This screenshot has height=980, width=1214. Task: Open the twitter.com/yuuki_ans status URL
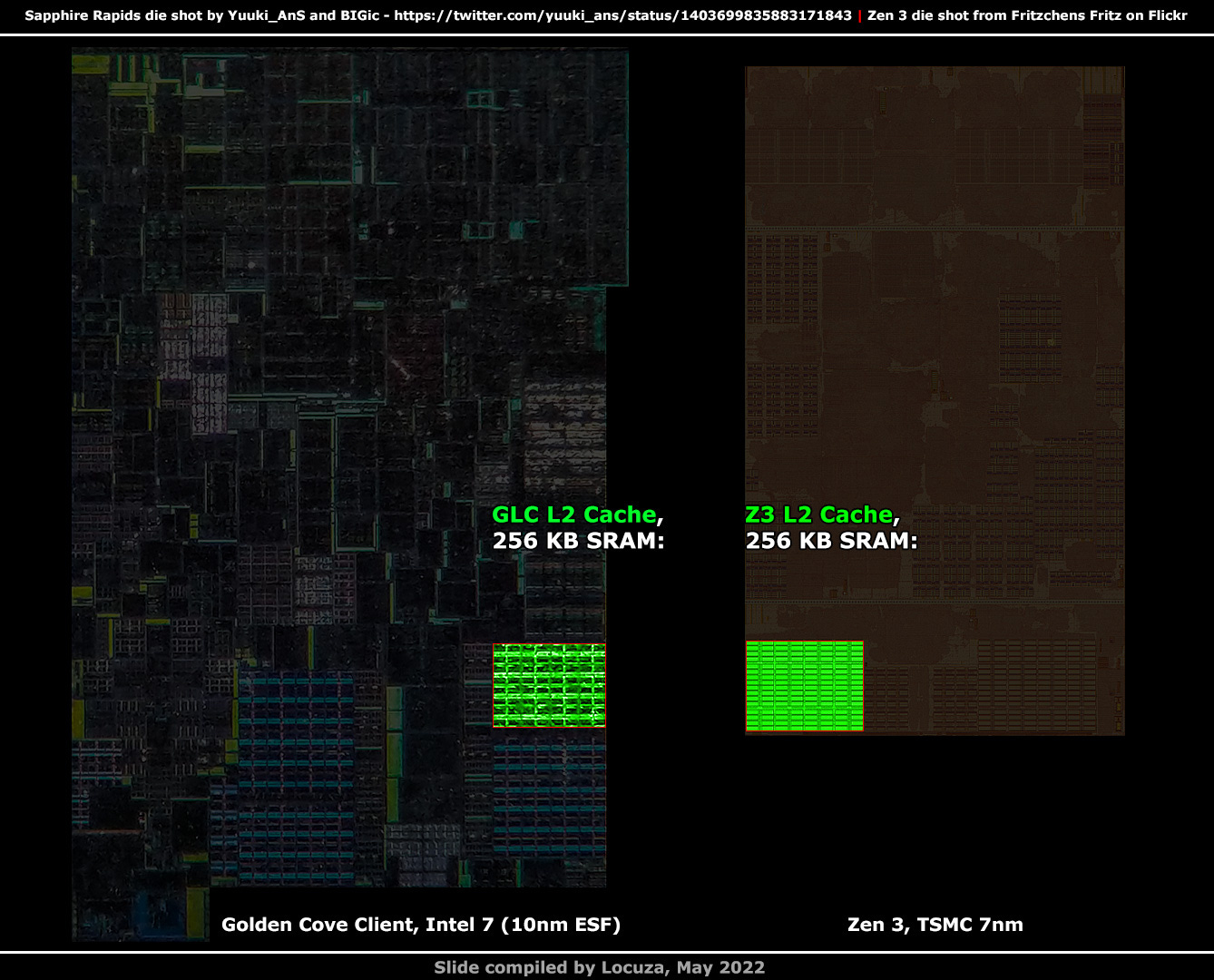click(x=623, y=15)
